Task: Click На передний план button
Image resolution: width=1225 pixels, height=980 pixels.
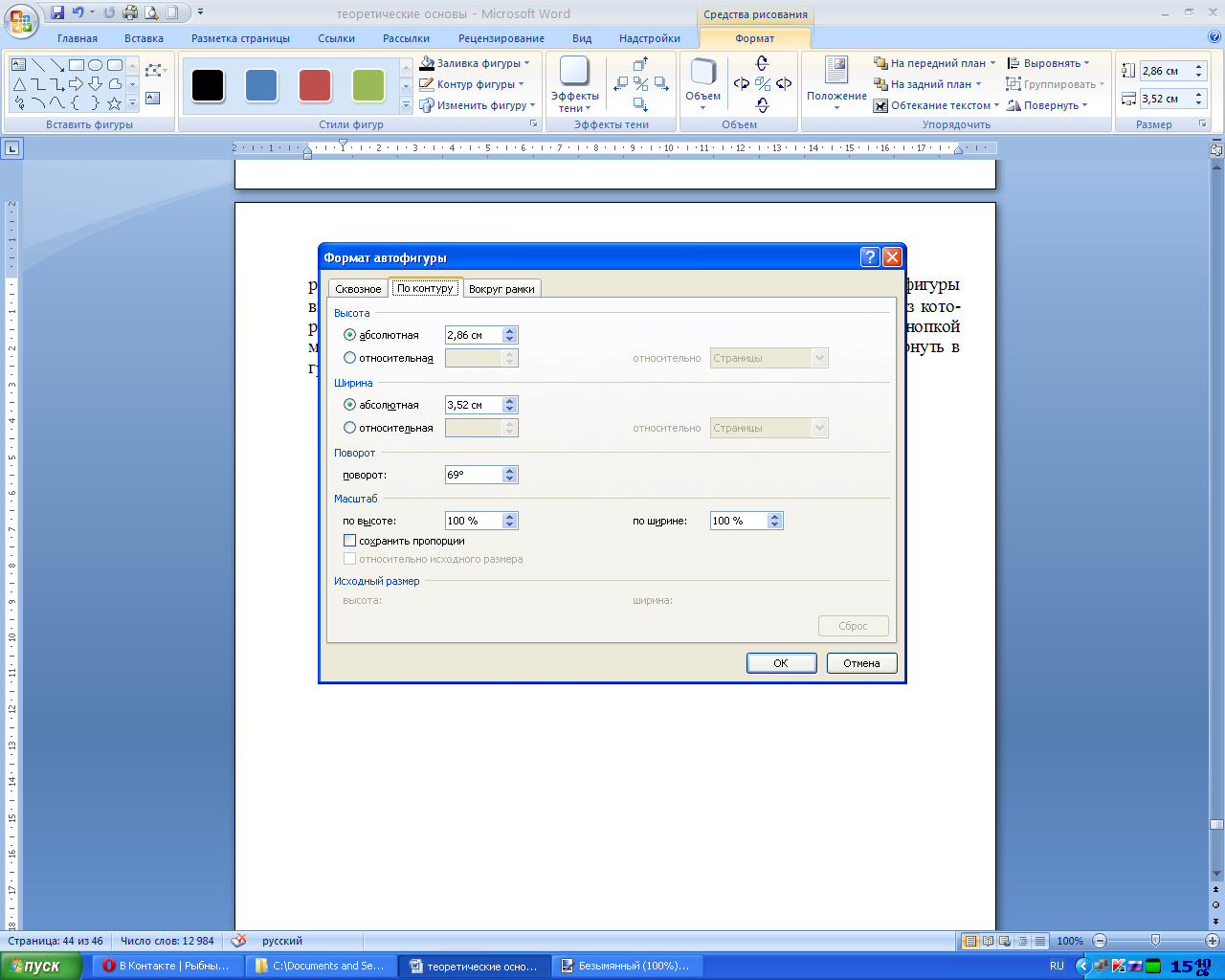Action: [x=934, y=63]
